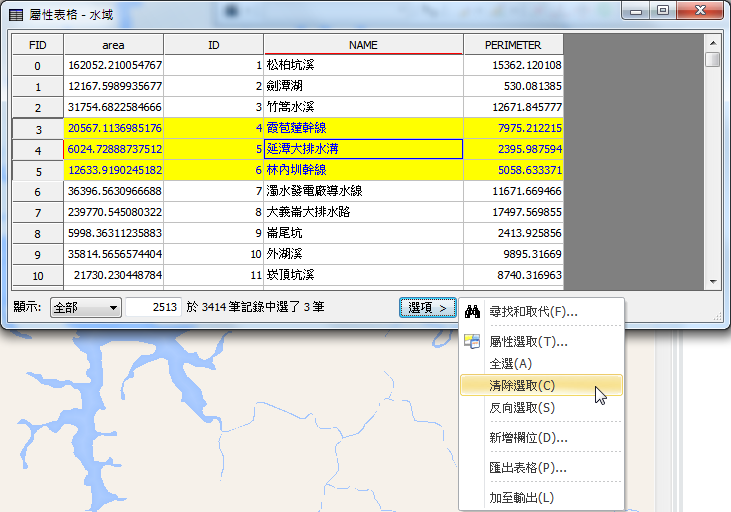Click the cell 林內圳幹線
This screenshot has height=512, width=731.
tap(363, 170)
